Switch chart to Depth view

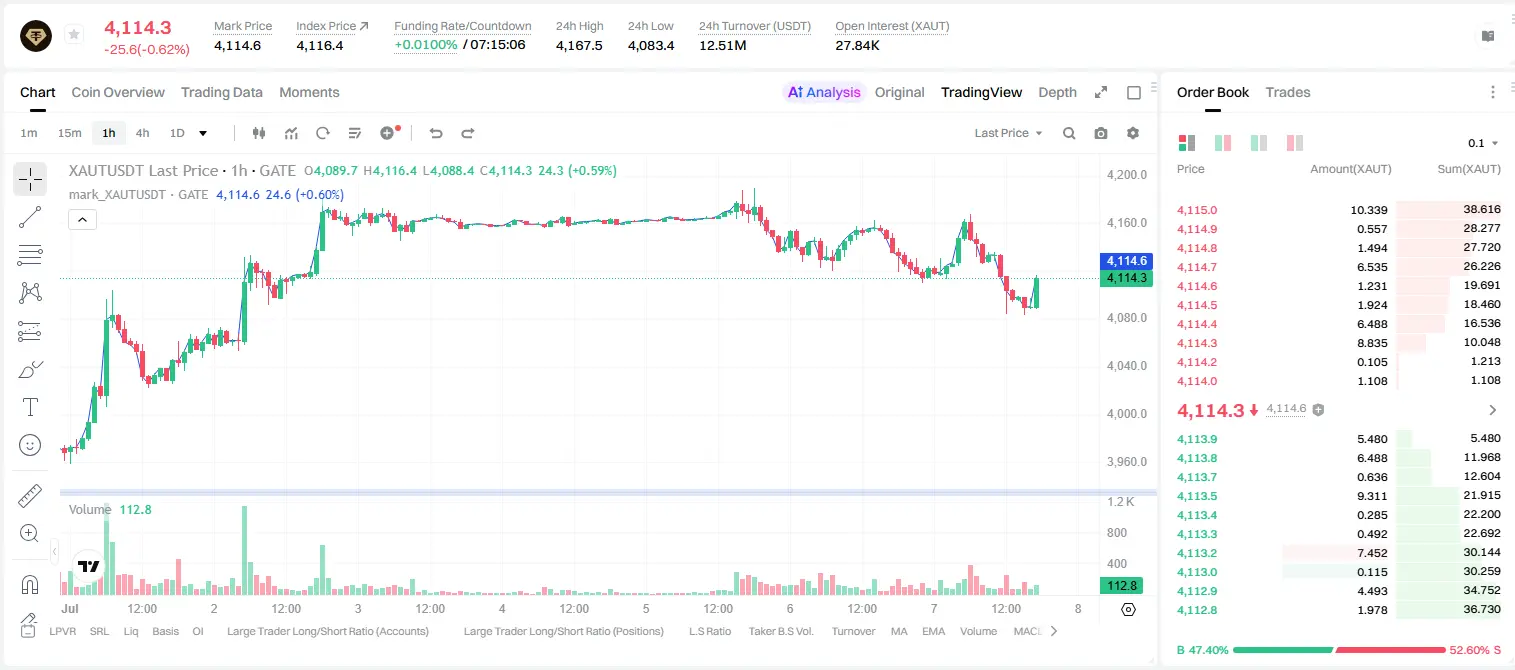pyautogui.click(x=1058, y=92)
